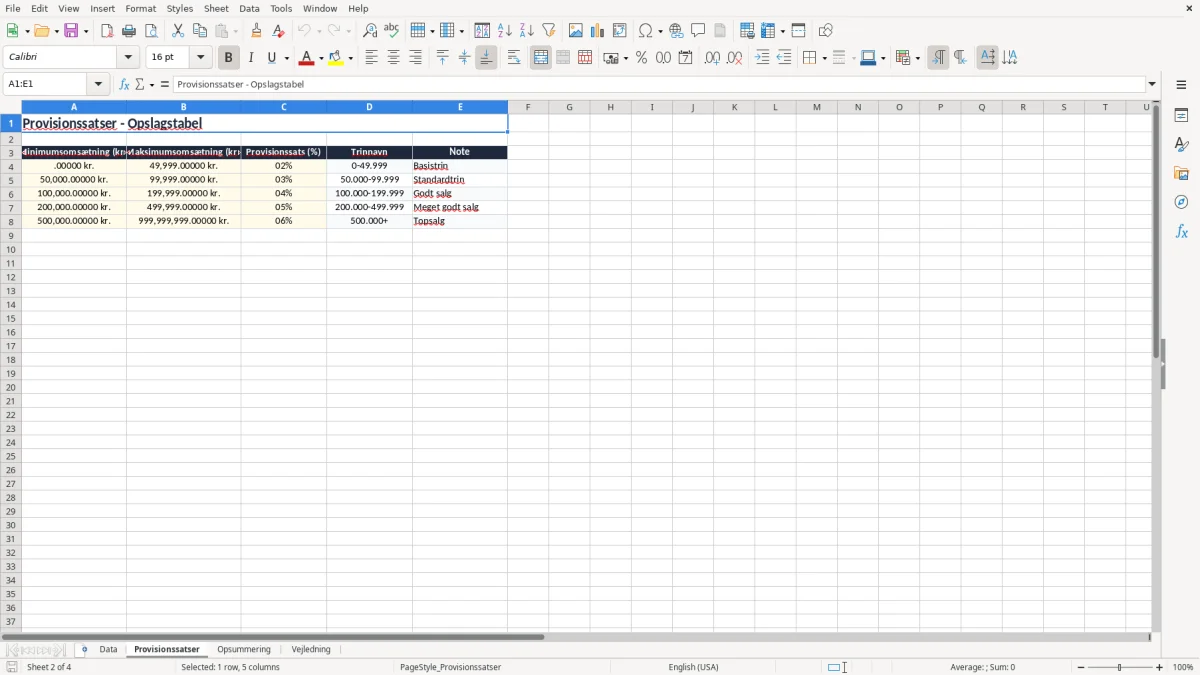Click the zoom slider

point(1120,667)
